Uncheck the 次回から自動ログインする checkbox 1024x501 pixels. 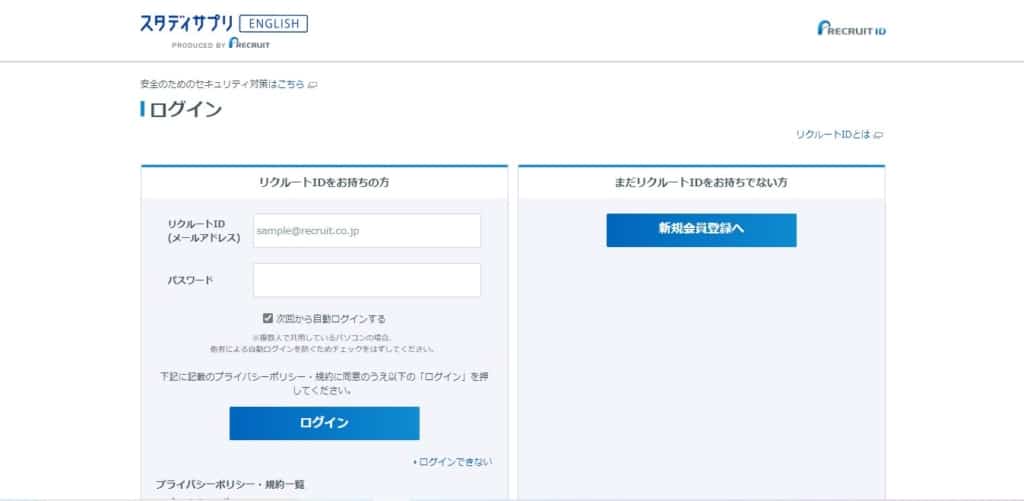click(268, 318)
